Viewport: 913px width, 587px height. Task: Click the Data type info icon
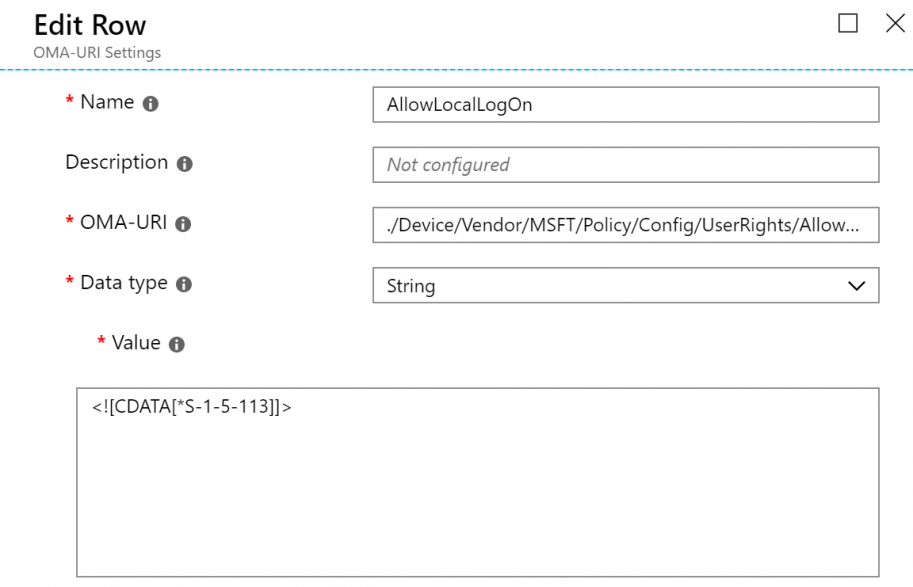tap(182, 284)
